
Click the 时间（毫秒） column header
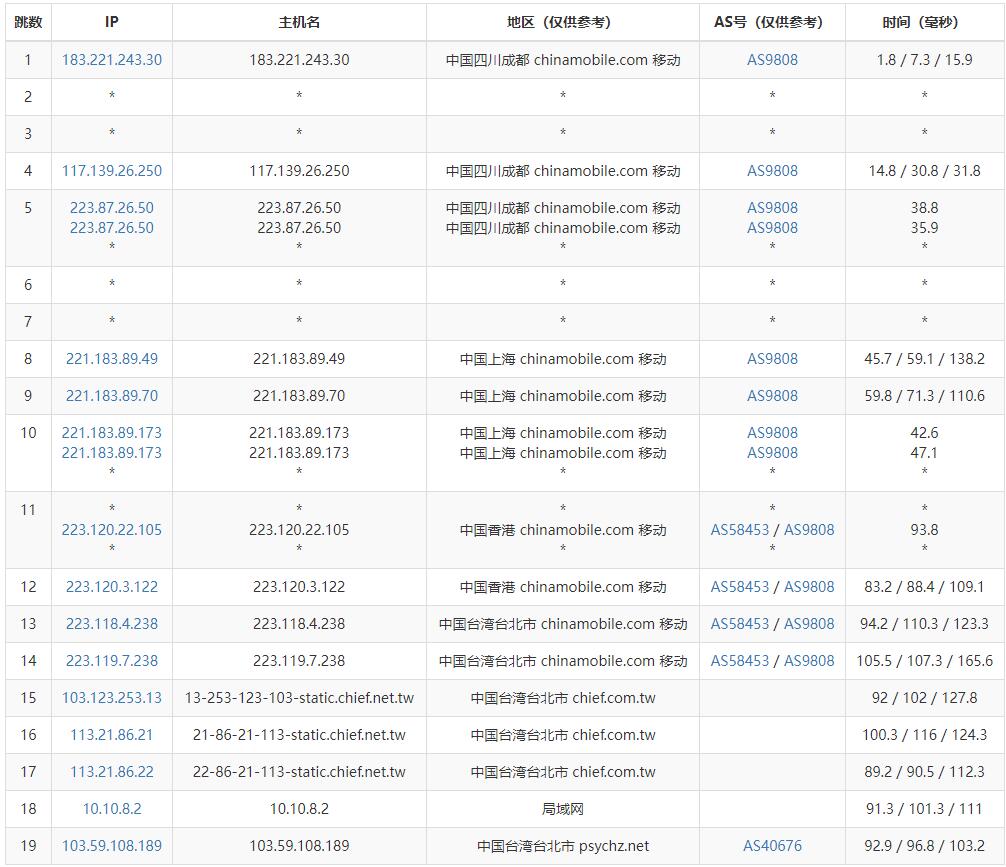pyautogui.click(x=925, y=22)
